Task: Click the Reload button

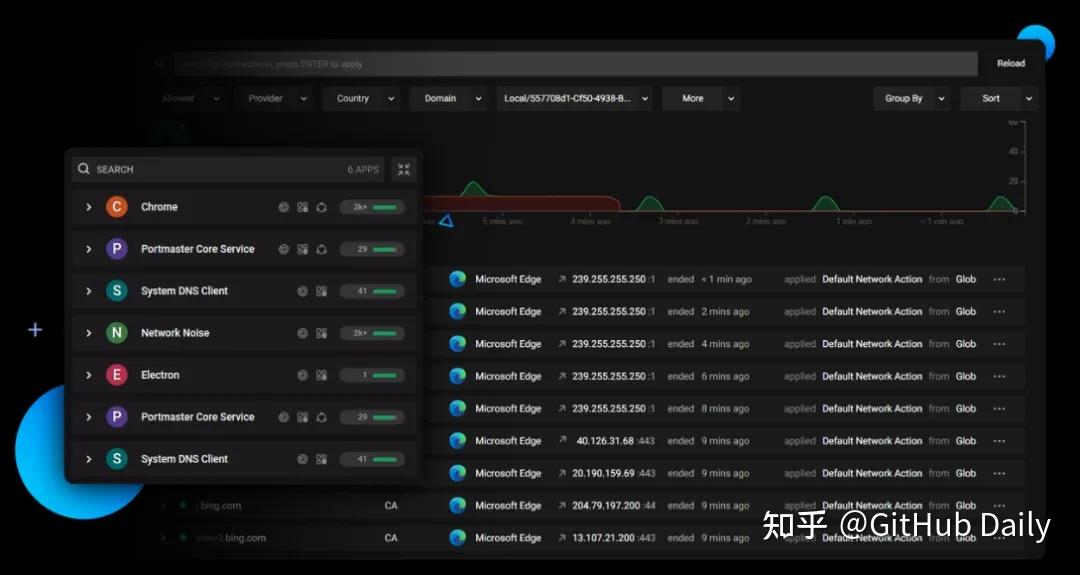Action: [x=1010, y=63]
